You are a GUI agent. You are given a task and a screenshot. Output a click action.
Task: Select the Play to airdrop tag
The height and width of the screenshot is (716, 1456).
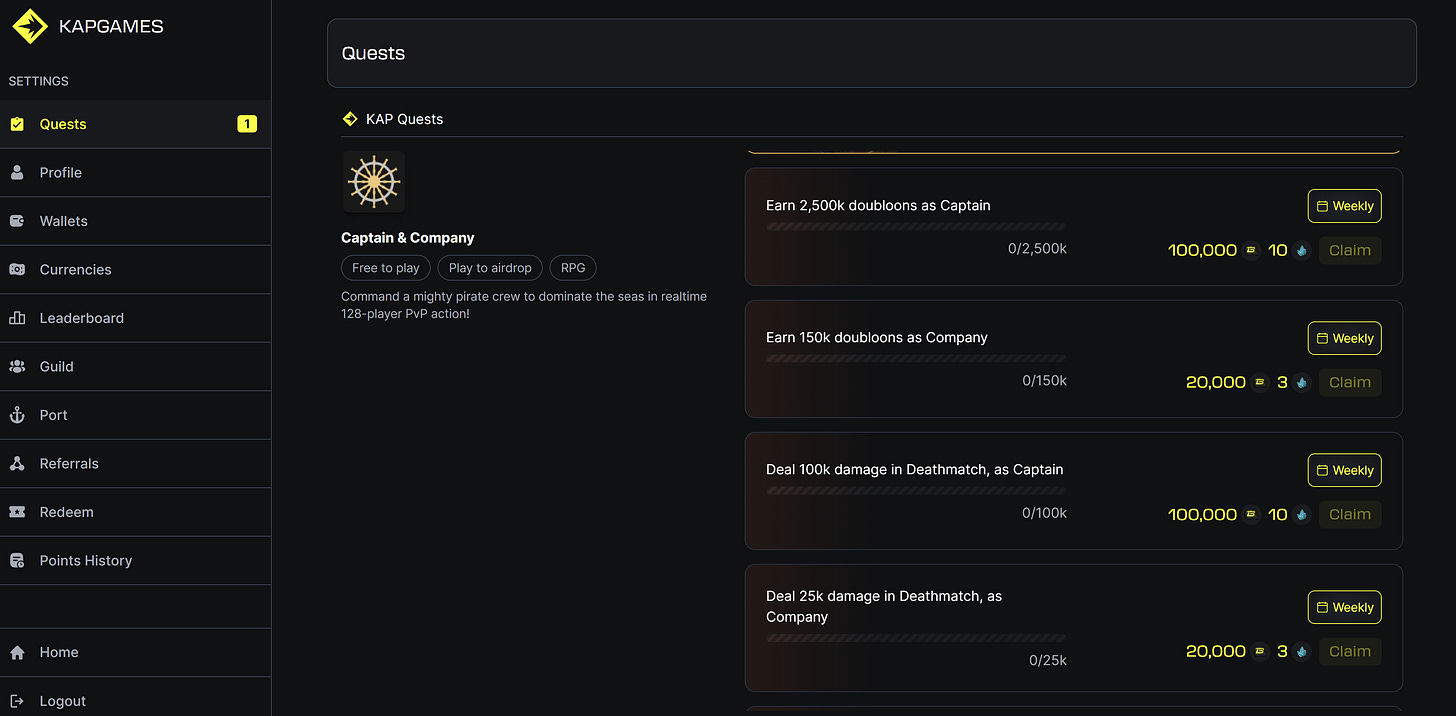click(490, 268)
